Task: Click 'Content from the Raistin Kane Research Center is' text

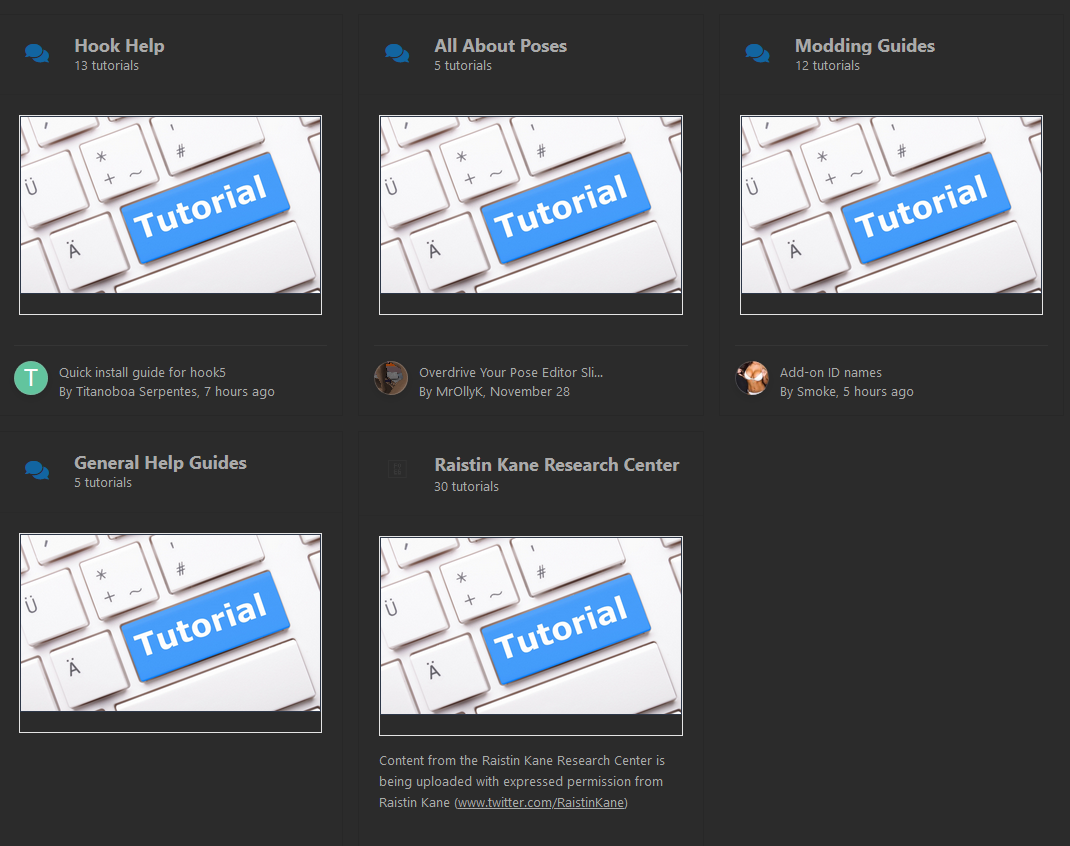Action: [522, 760]
